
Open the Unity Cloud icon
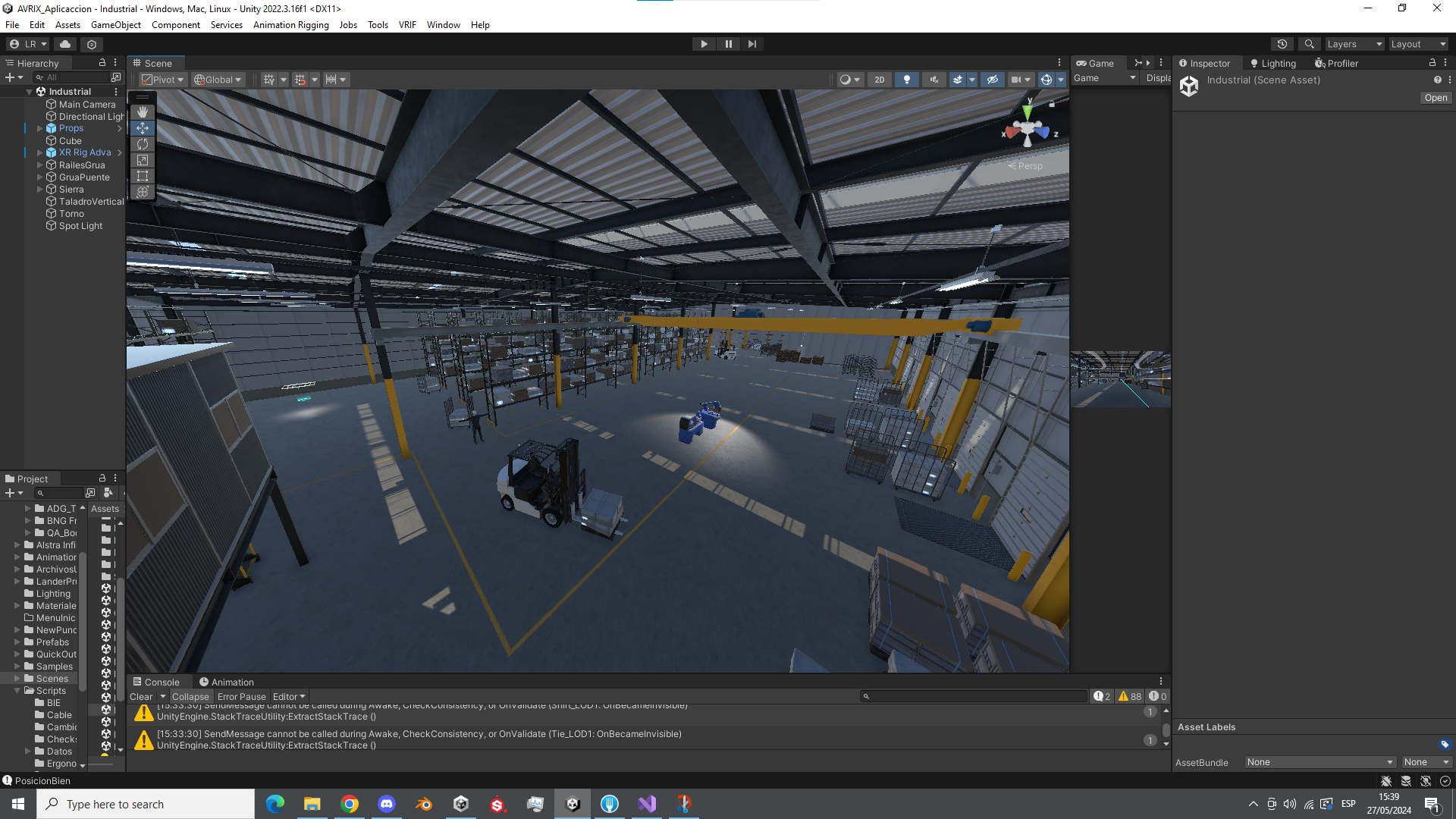pos(65,44)
